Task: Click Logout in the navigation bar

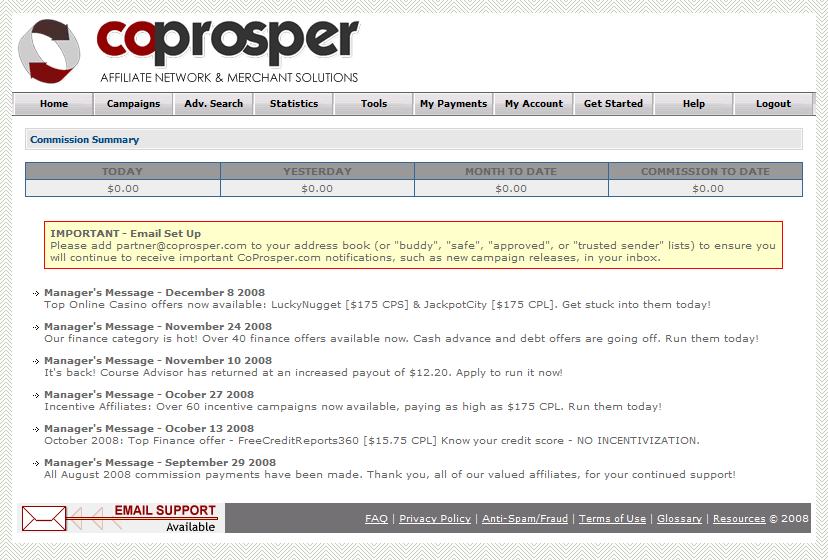Action: (x=774, y=104)
